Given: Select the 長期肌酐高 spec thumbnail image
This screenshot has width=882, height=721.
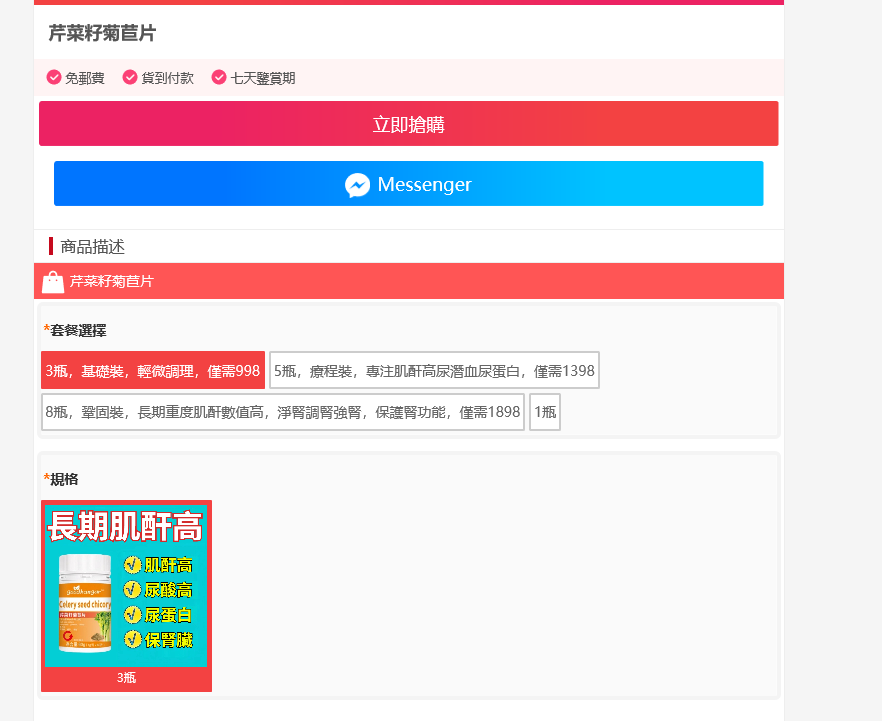Looking at the screenshot, I should coord(126,585).
